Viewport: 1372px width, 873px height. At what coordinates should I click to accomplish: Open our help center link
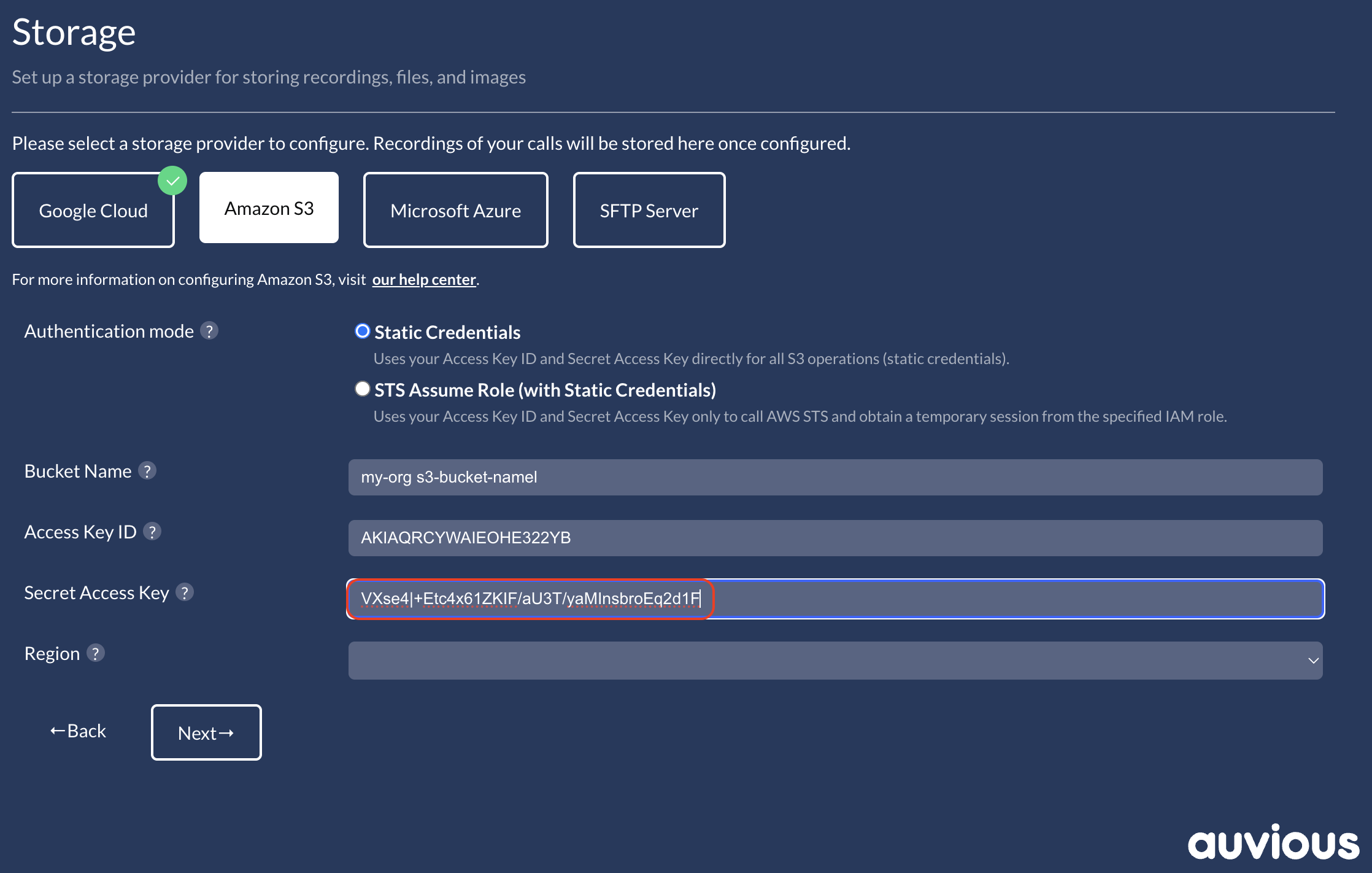(x=424, y=279)
